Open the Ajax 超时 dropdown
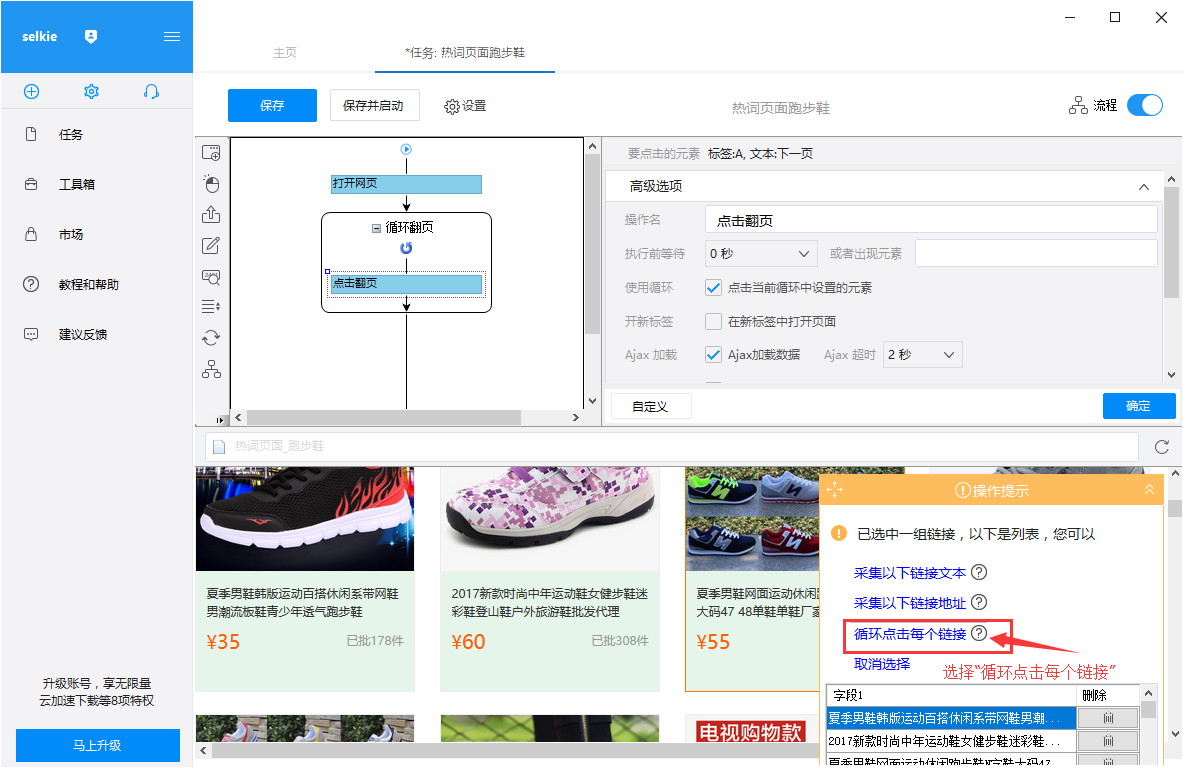This screenshot has width=1185, height=768. [x=922, y=355]
